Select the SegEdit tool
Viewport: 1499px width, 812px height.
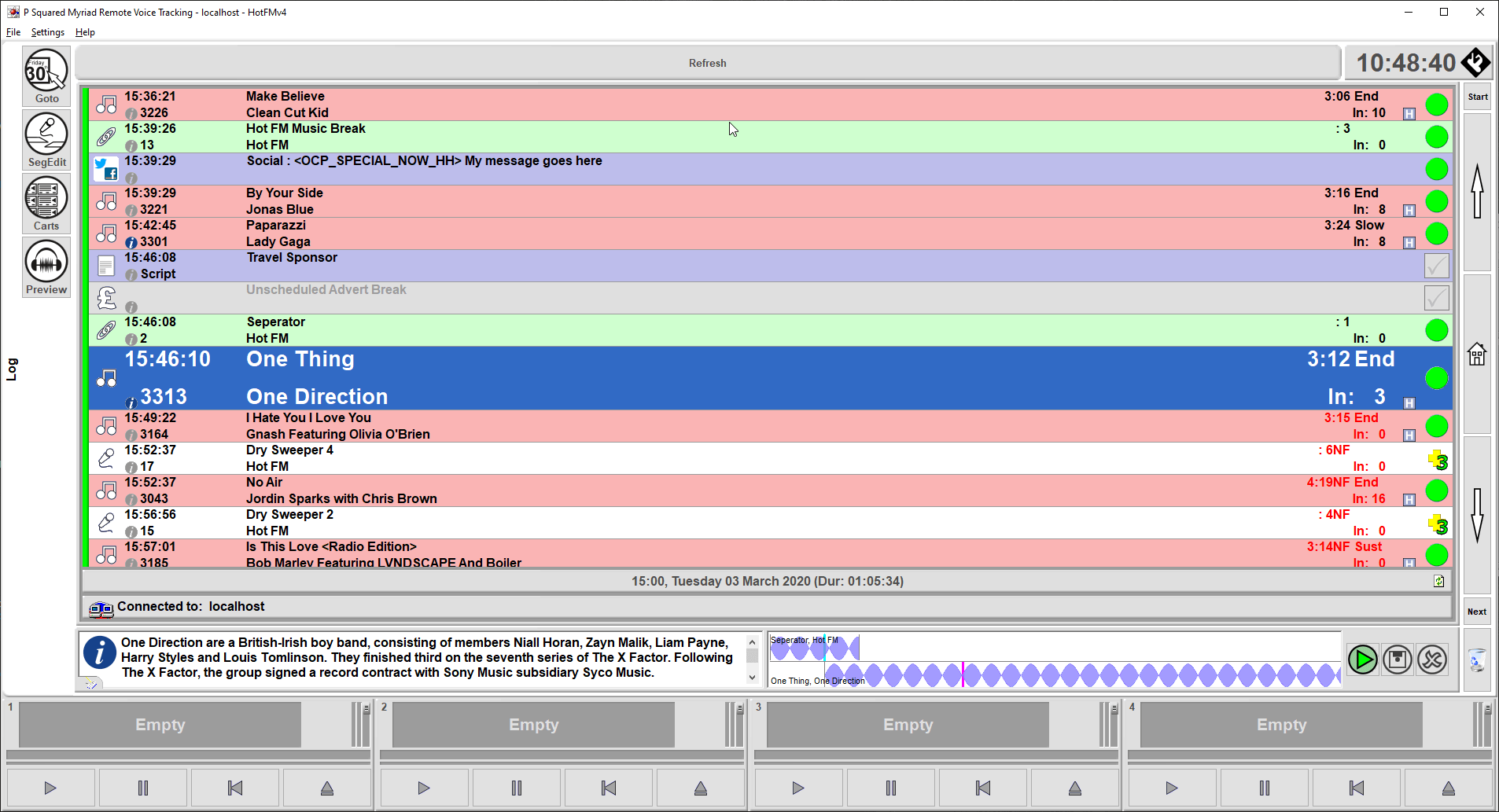click(46, 139)
